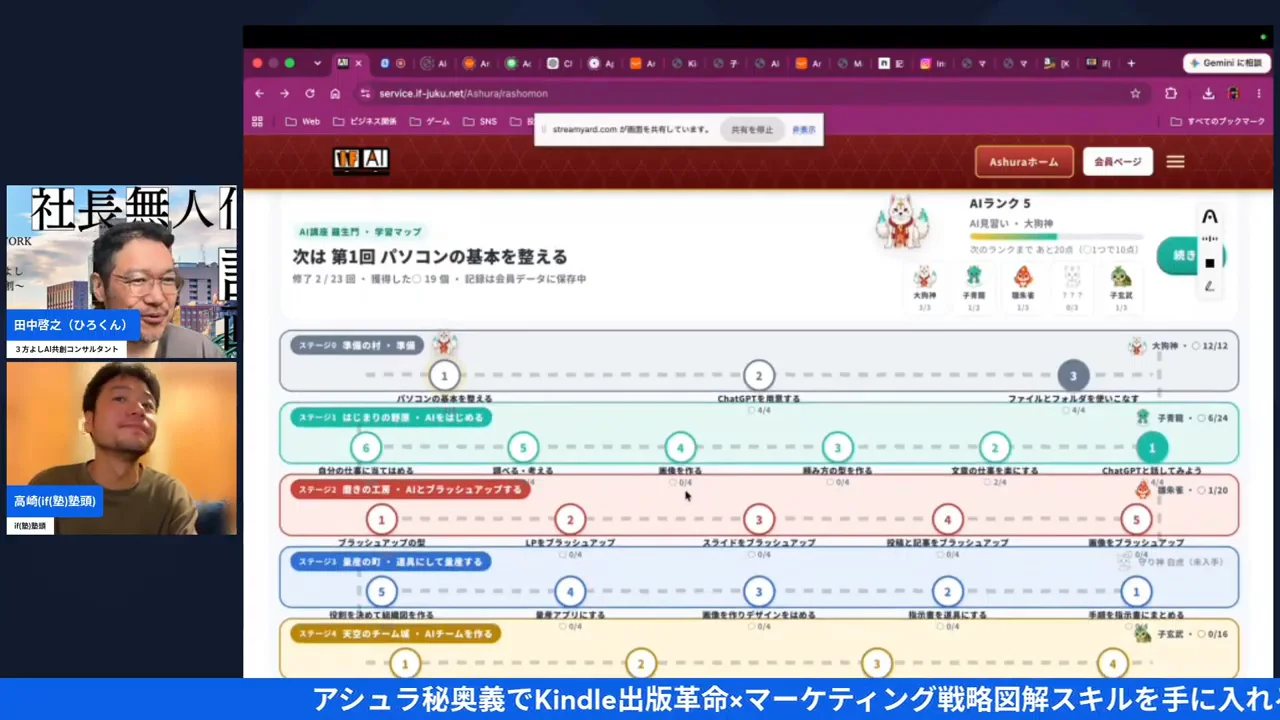Screen dimensions: 1280x720
Task: Click the IF AI site logo
Action: pyautogui.click(x=361, y=160)
